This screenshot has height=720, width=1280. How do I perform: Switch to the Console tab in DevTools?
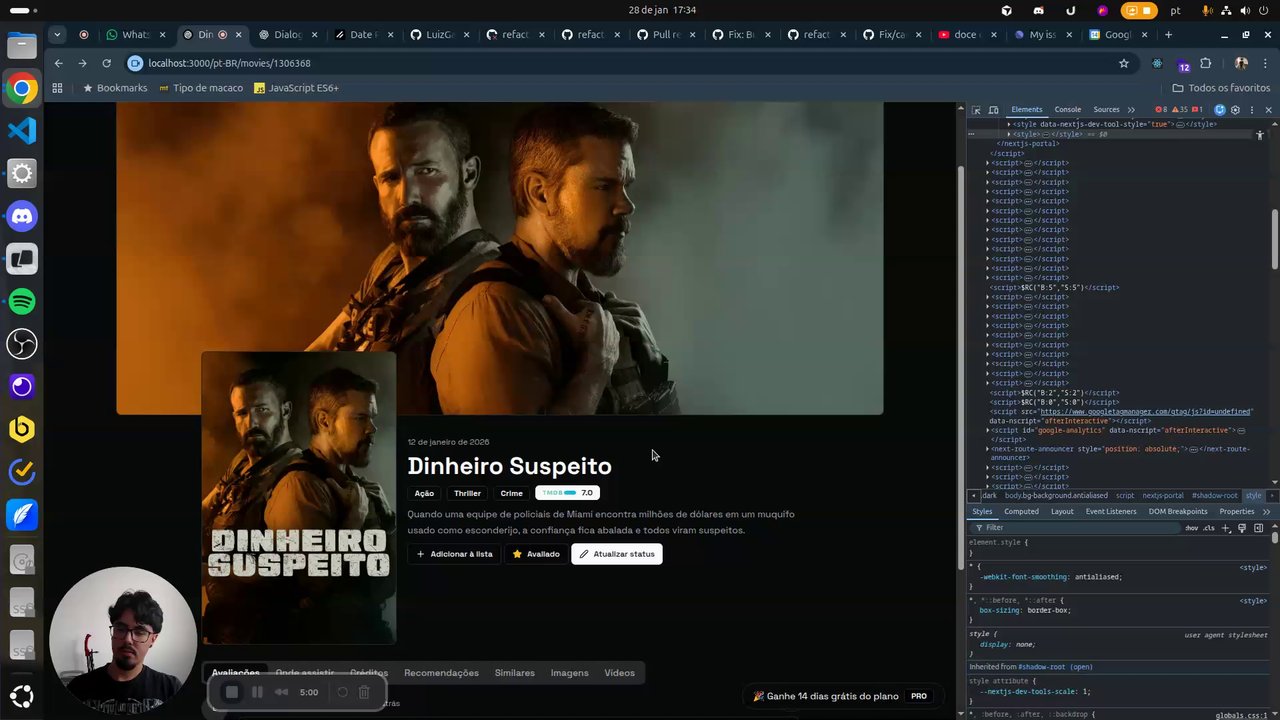pos(1067,110)
